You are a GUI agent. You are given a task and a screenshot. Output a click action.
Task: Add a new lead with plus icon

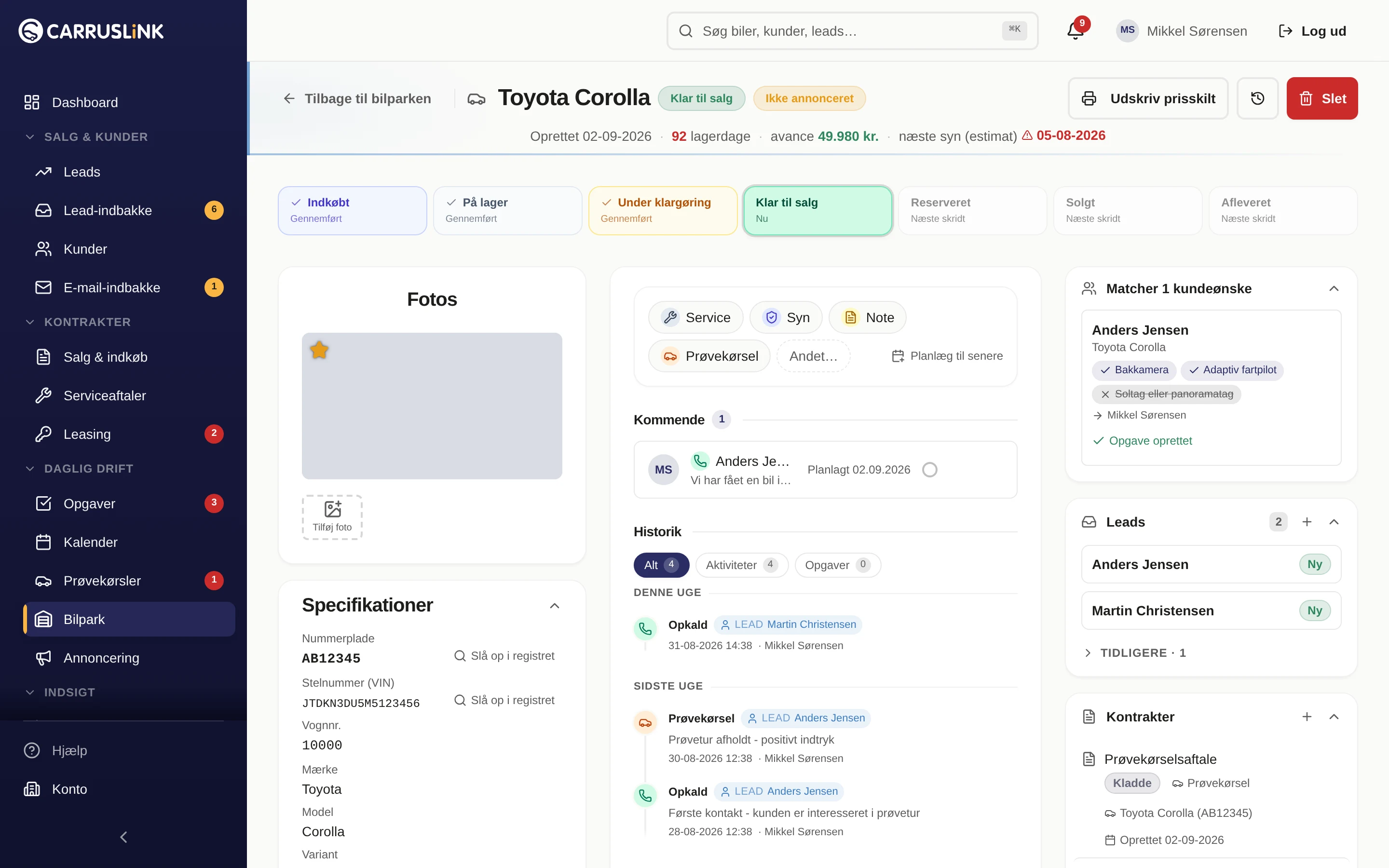point(1307,522)
